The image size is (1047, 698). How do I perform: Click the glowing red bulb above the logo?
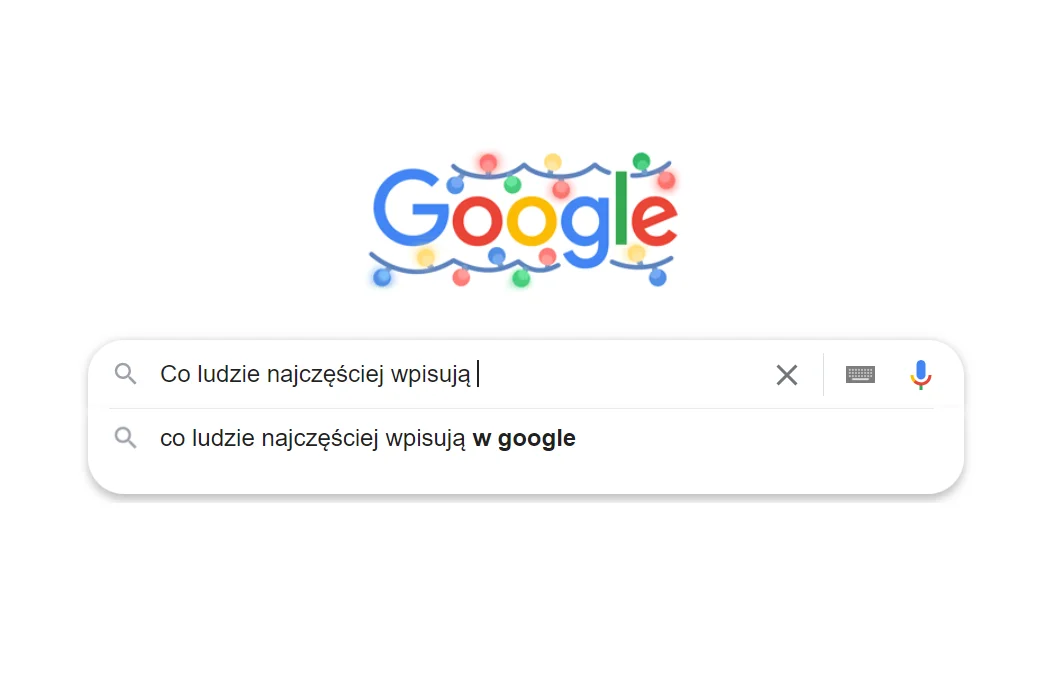tap(488, 162)
